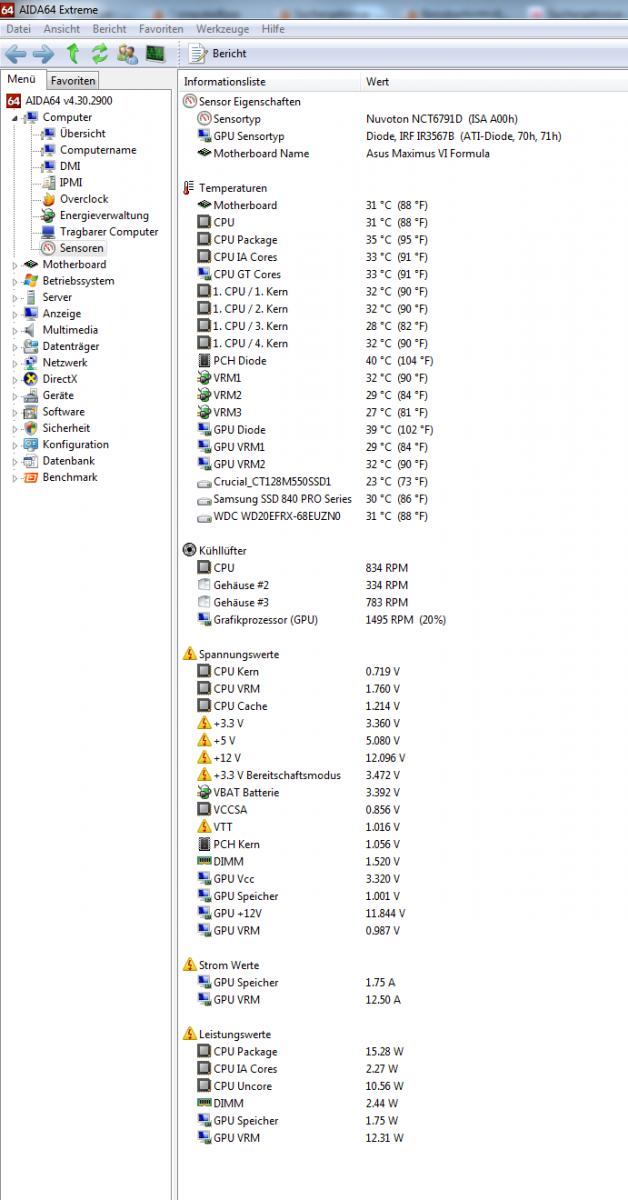Select Übersicht in the tree
628x1200 pixels.
(x=82, y=134)
